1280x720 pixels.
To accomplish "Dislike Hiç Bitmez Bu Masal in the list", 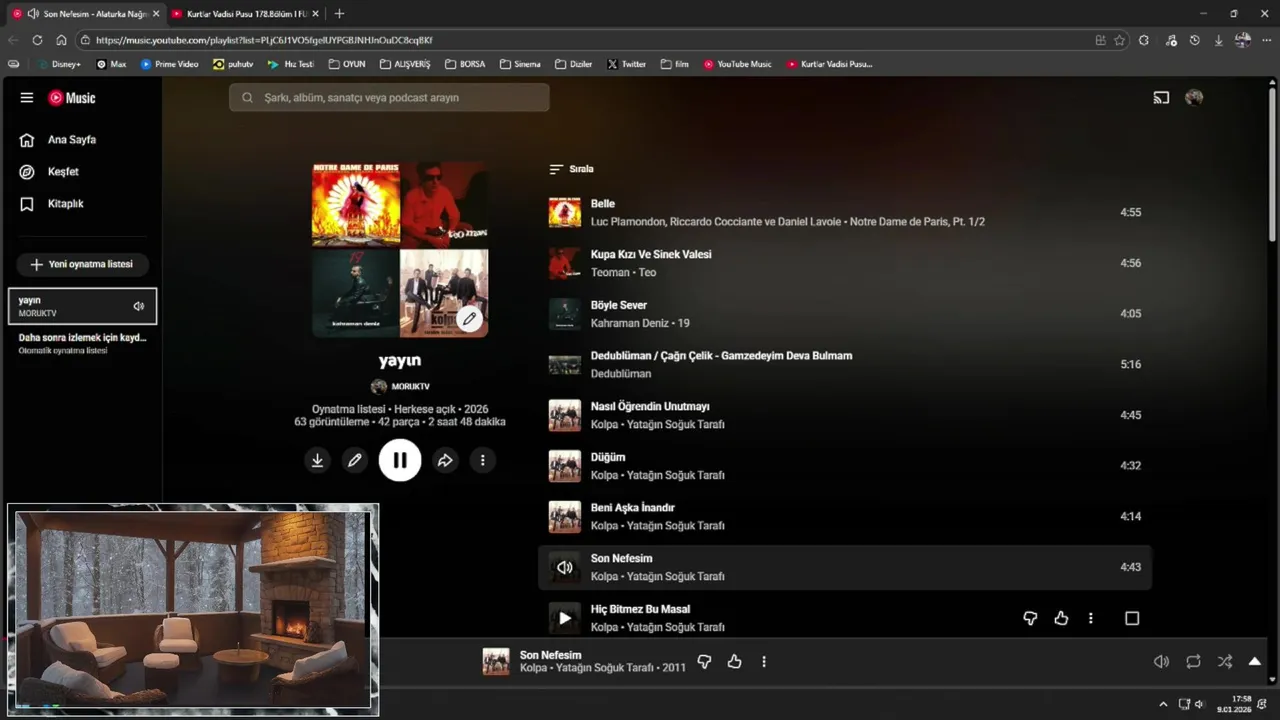I will click(x=1030, y=618).
